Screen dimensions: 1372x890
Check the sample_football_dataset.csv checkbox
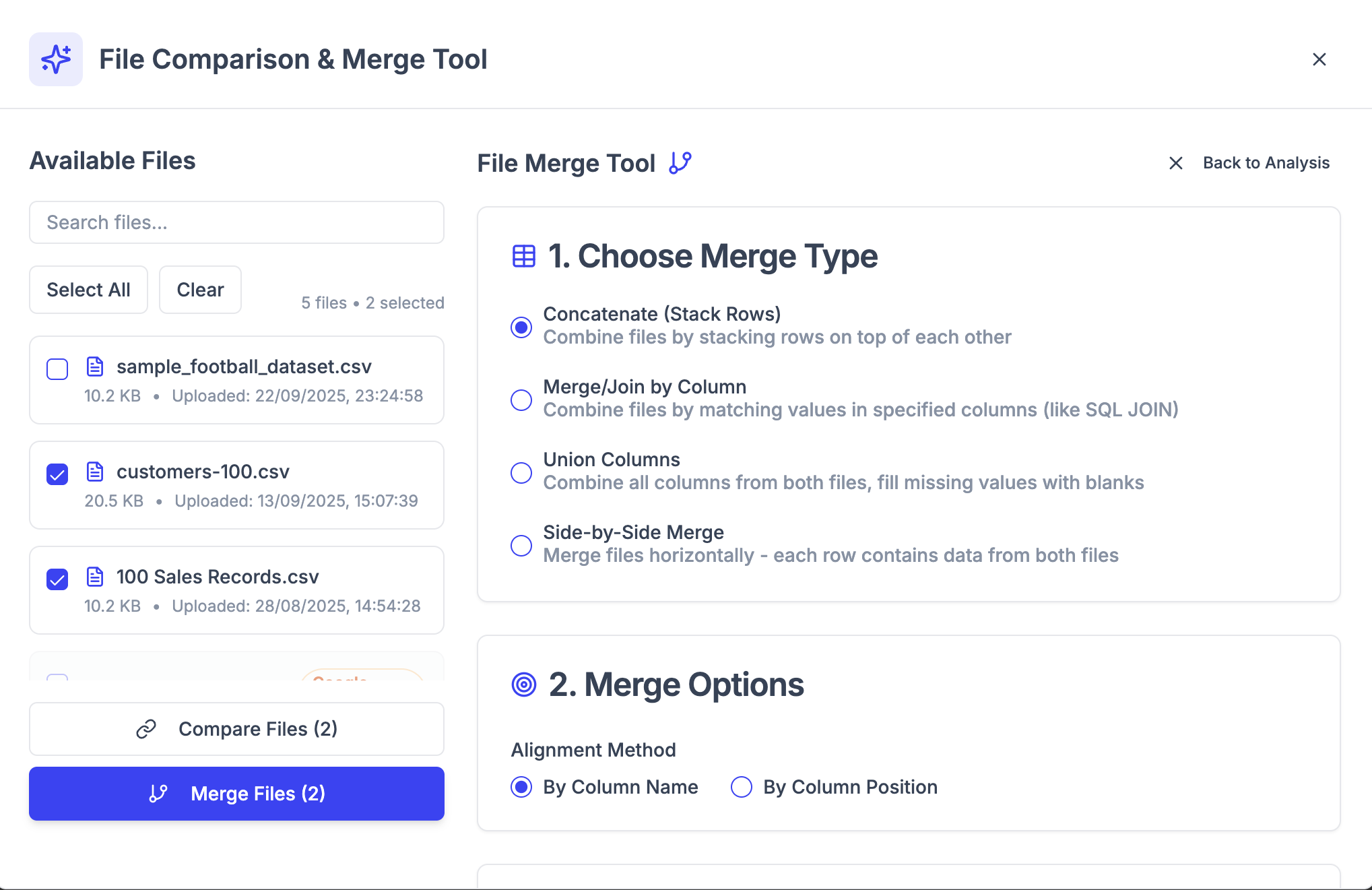click(x=57, y=369)
